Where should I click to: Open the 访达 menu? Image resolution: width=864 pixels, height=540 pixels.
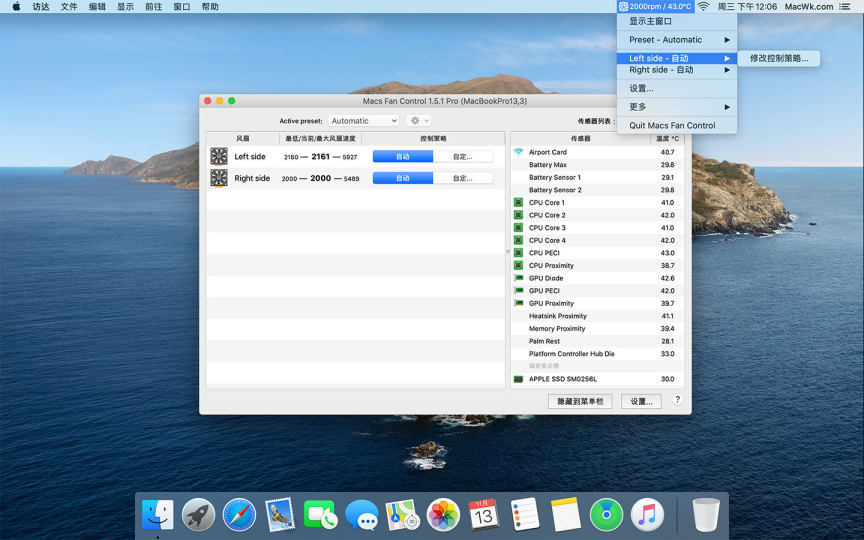41,7
